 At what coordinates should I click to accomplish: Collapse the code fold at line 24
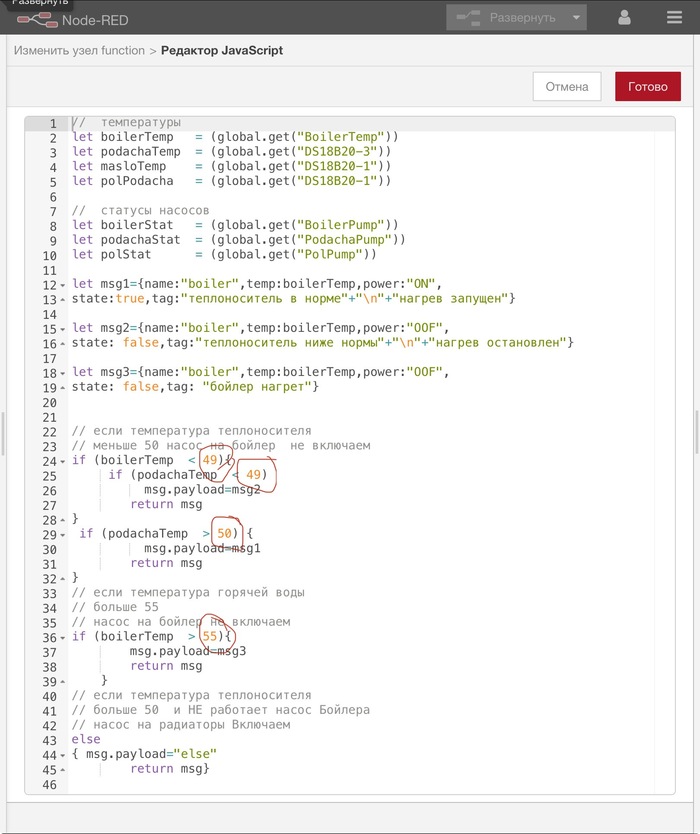point(63,462)
